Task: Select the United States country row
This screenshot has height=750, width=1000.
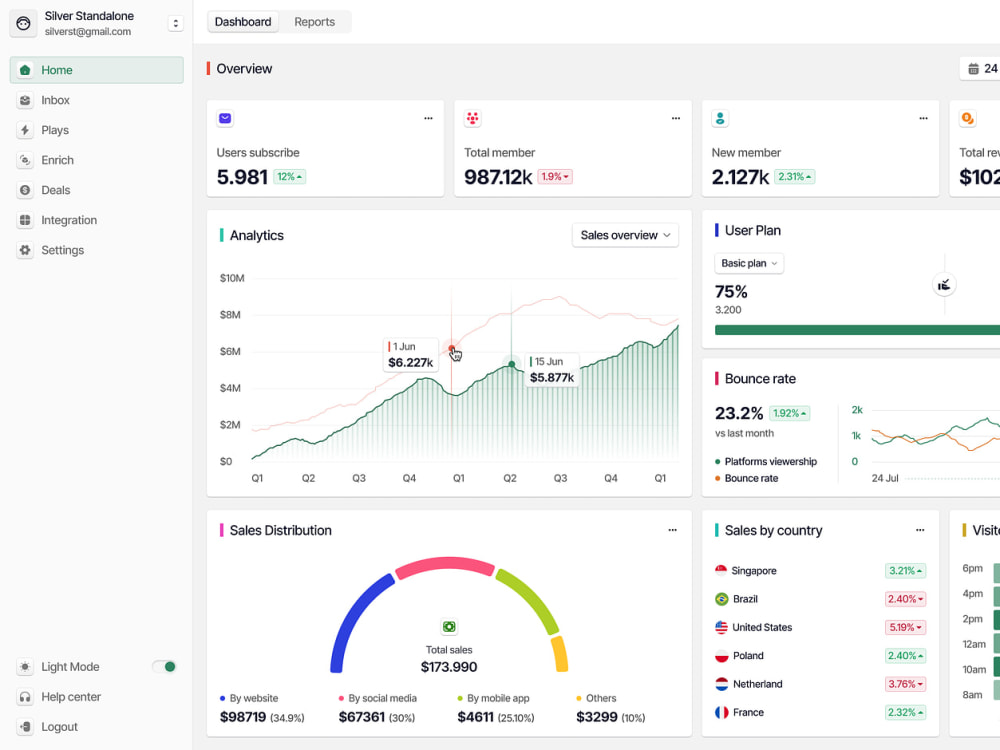Action: point(820,628)
